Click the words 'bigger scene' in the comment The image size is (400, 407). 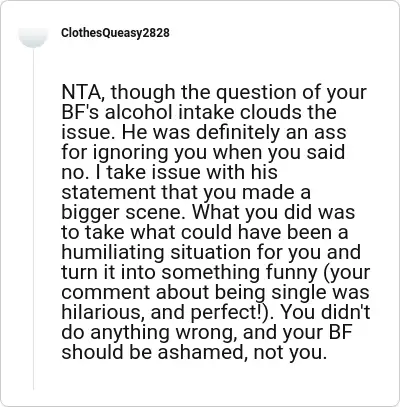click(122, 212)
